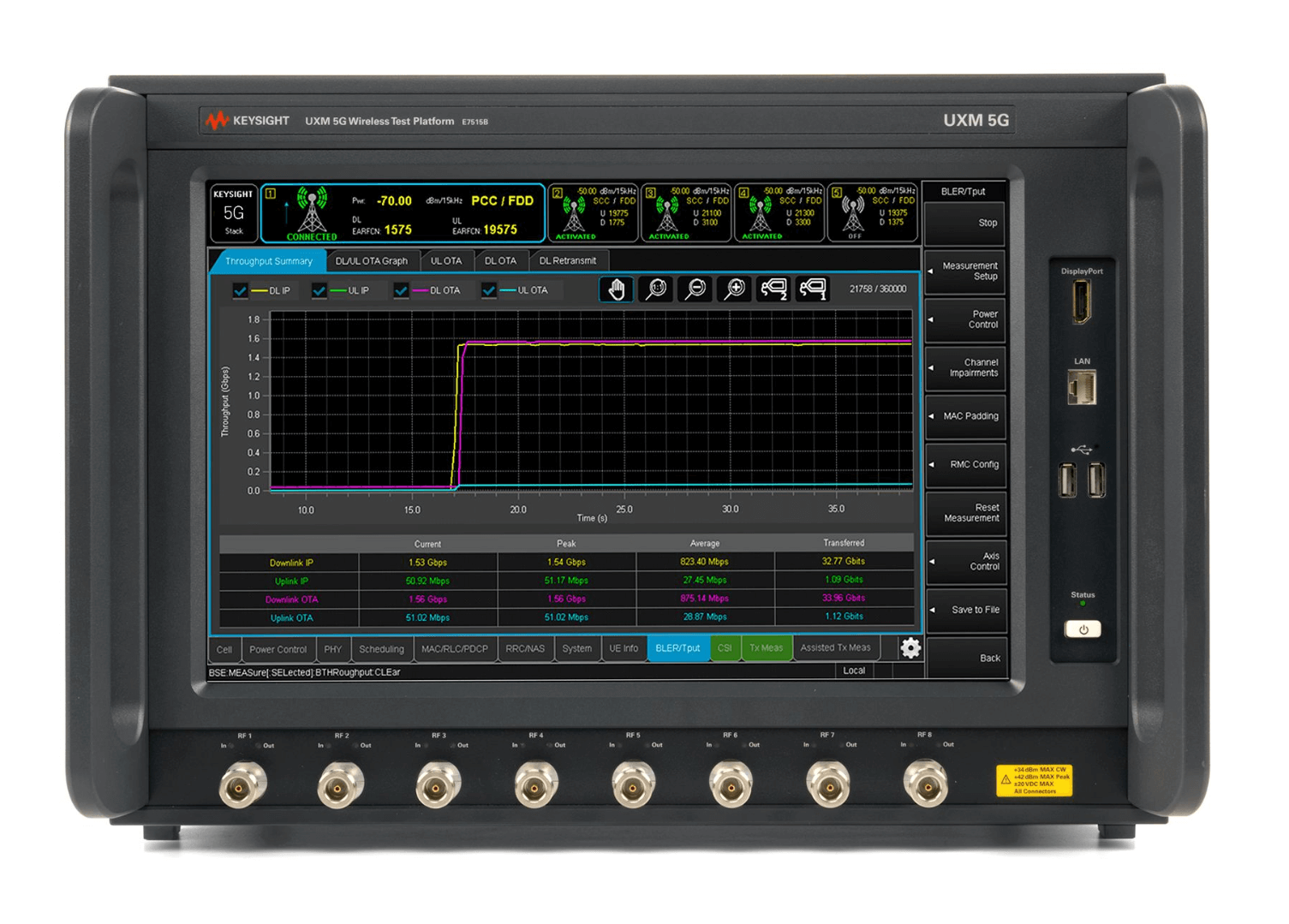Select cell 5 tower icon marked OFF
The width and height of the screenshot is (1289, 924).
pos(853,215)
